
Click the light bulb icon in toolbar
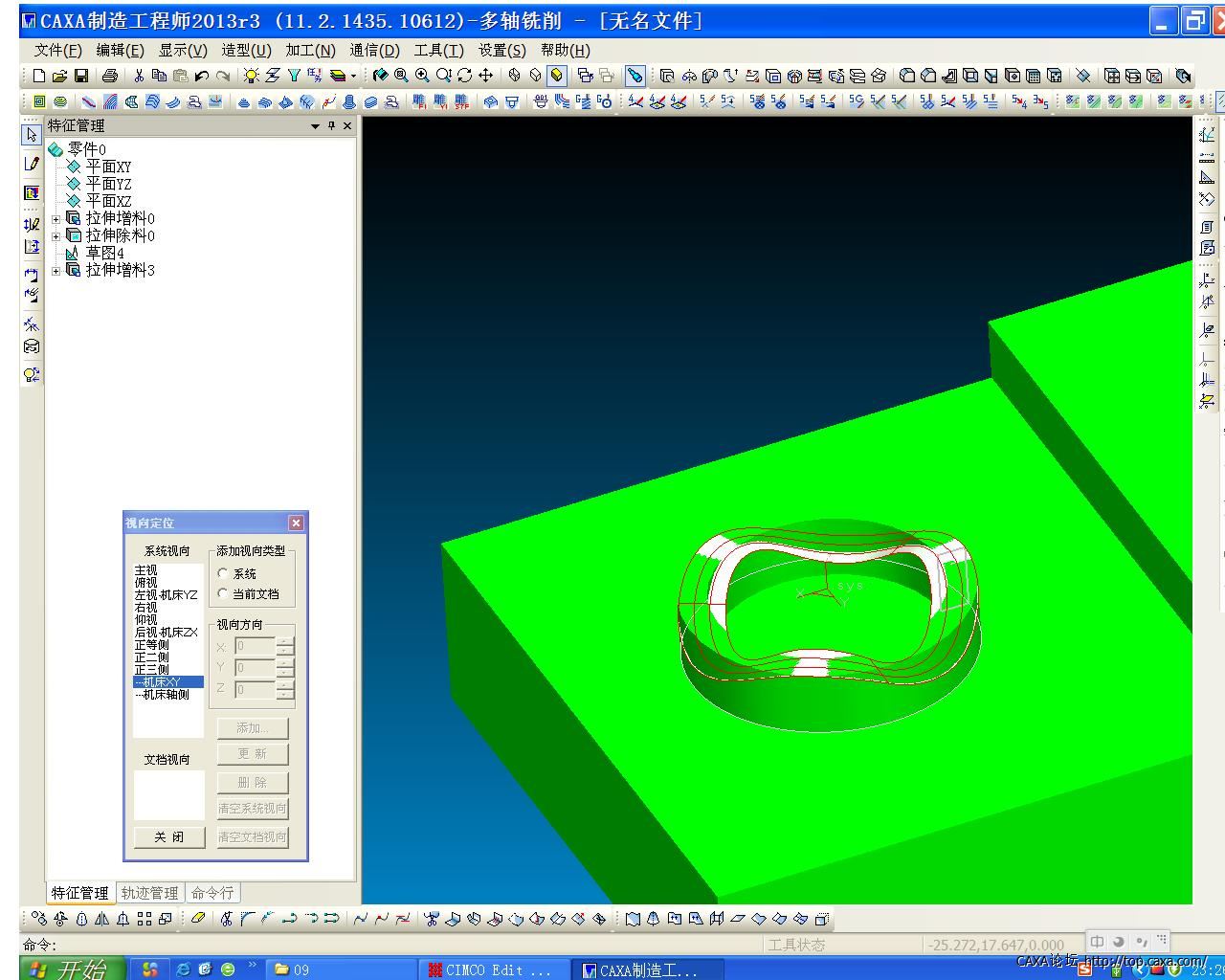251,76
